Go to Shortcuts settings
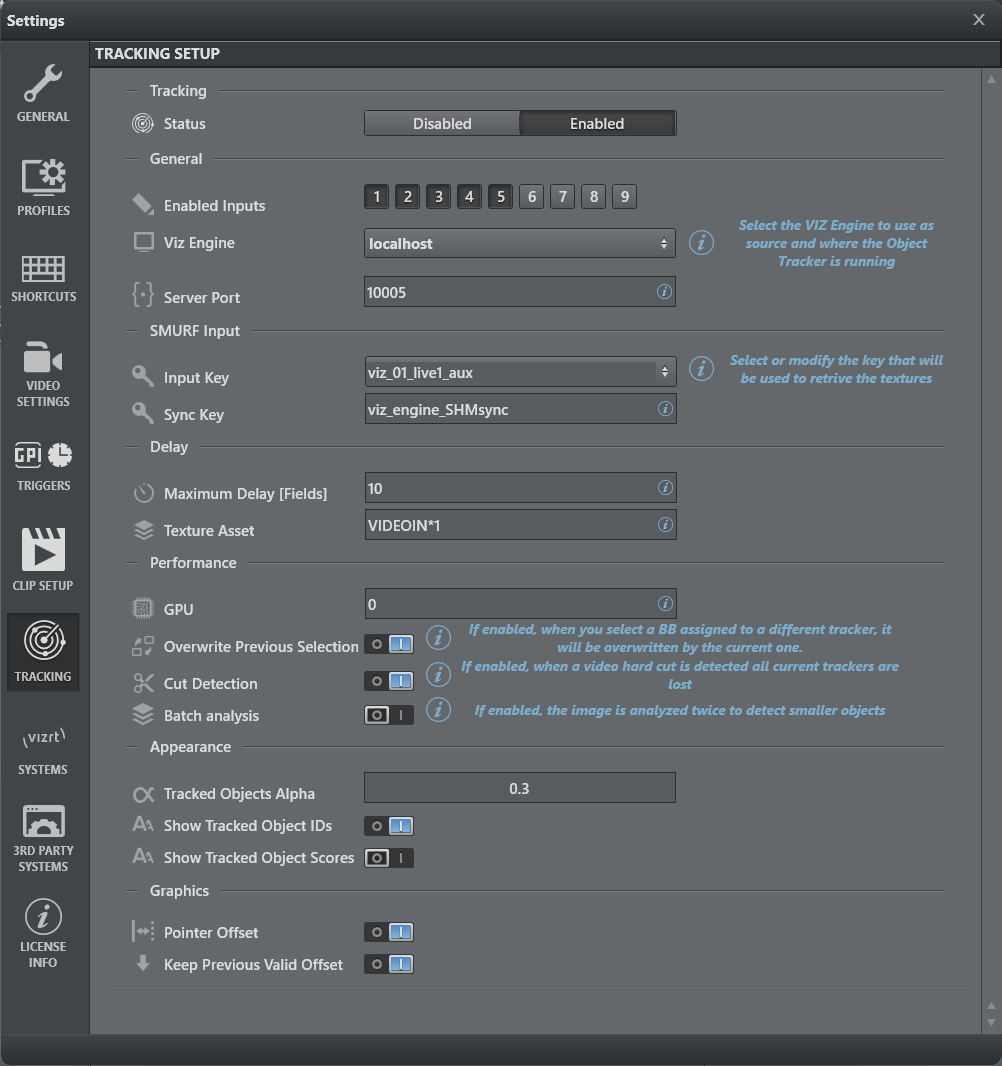Viewport: 1002px width, 1066px height. (x=43, y=278)
